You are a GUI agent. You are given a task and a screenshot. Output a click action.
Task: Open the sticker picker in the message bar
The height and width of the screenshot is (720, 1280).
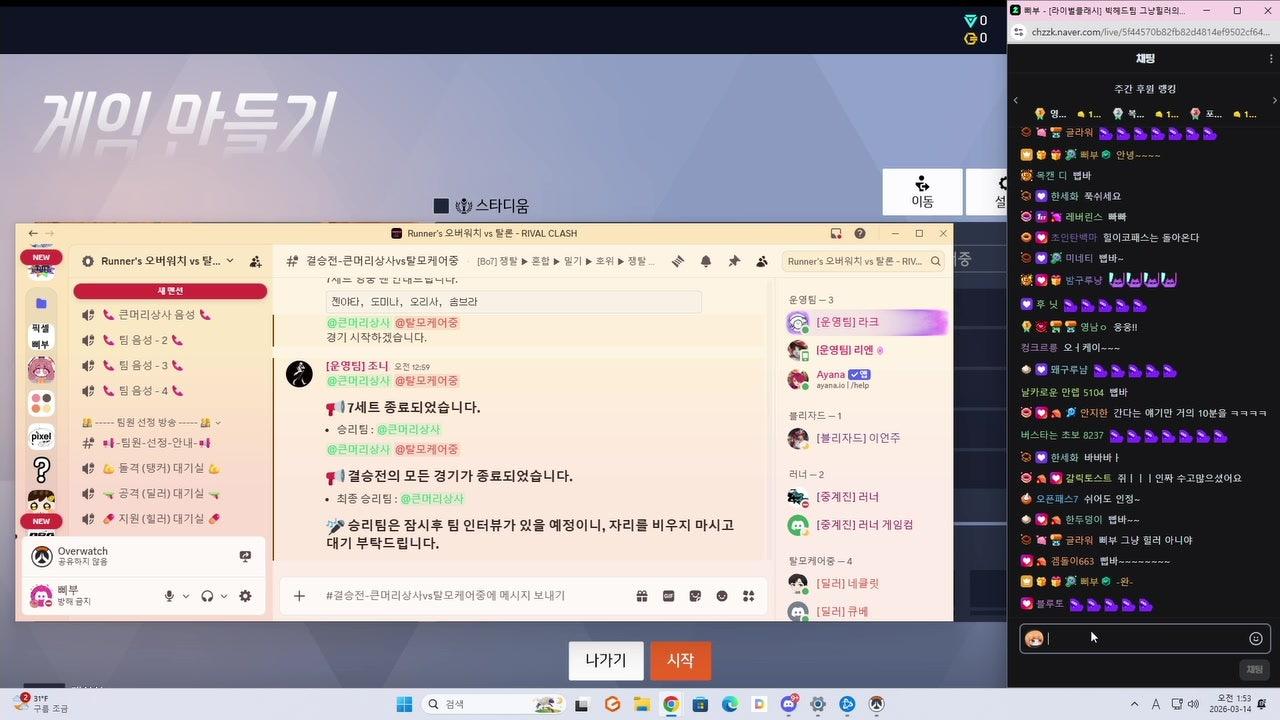pyautogui.click(x=696, y=595)
